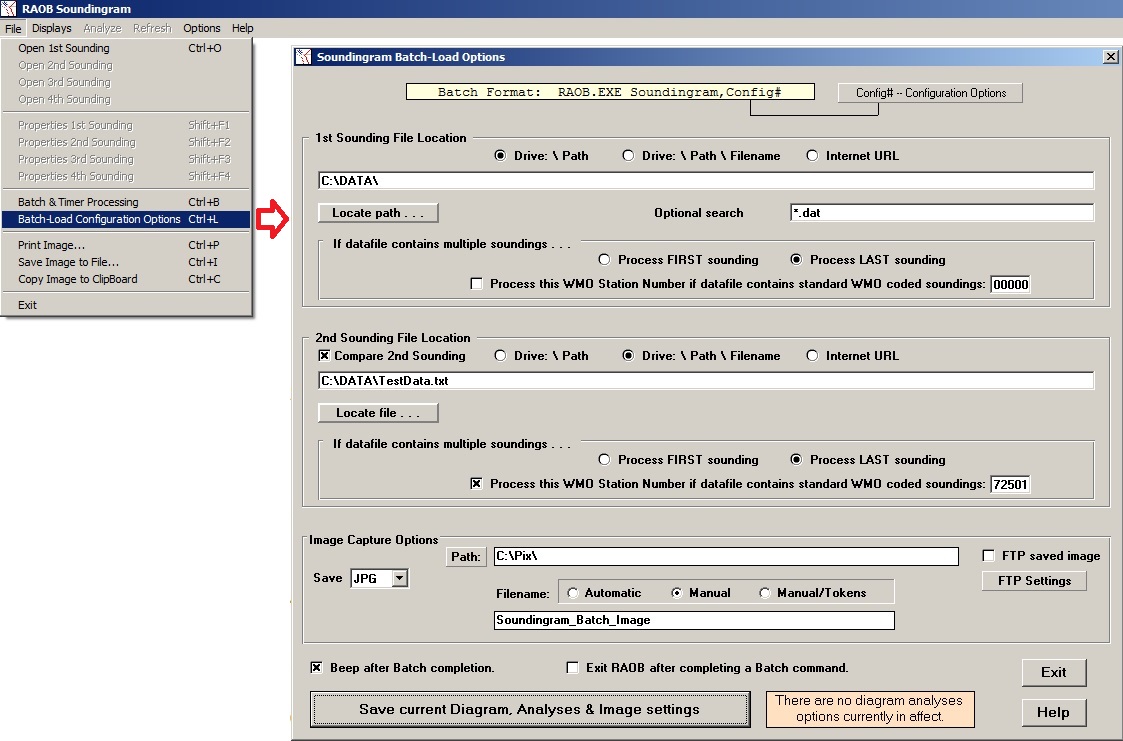Click the Locate file . . . button
The width and height of the screenshot is (1123, 741).
[377, 412]
